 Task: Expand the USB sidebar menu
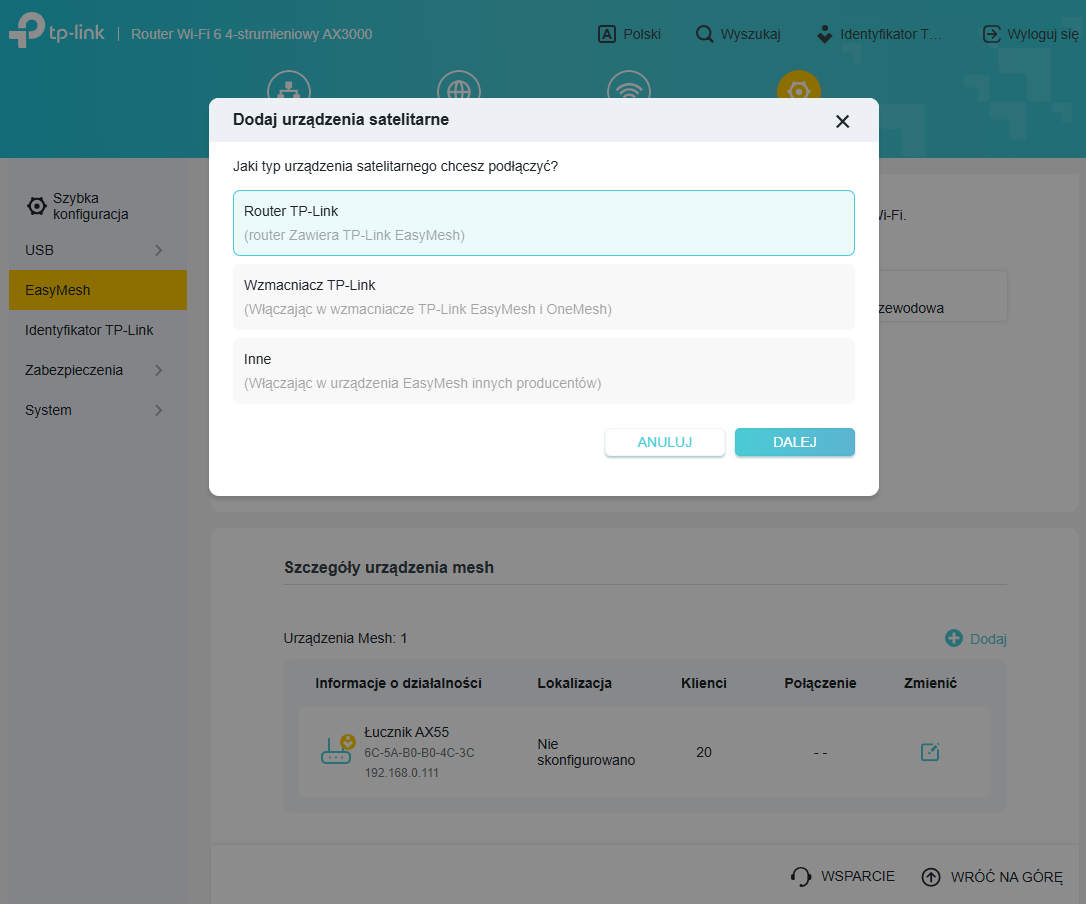click(98, 250)
